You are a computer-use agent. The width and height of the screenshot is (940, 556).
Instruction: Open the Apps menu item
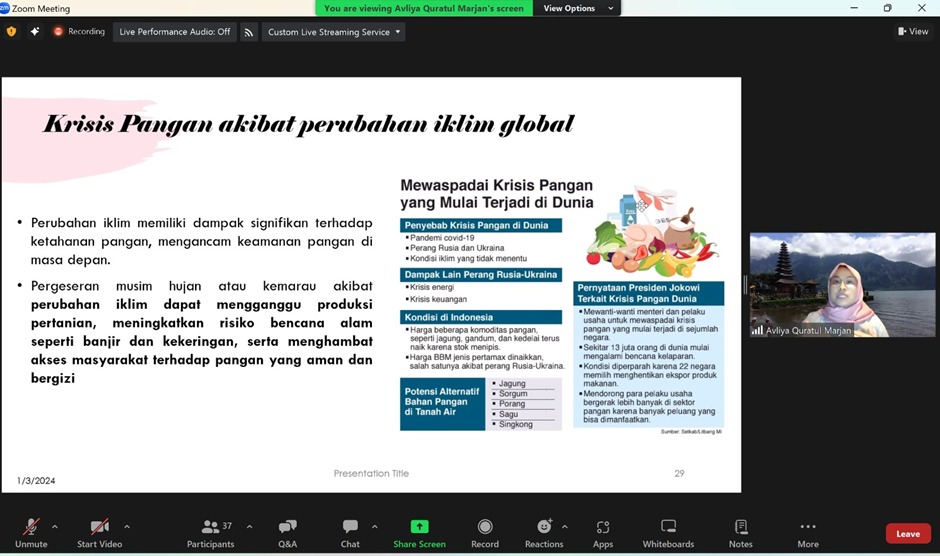[x=602, y=533]
